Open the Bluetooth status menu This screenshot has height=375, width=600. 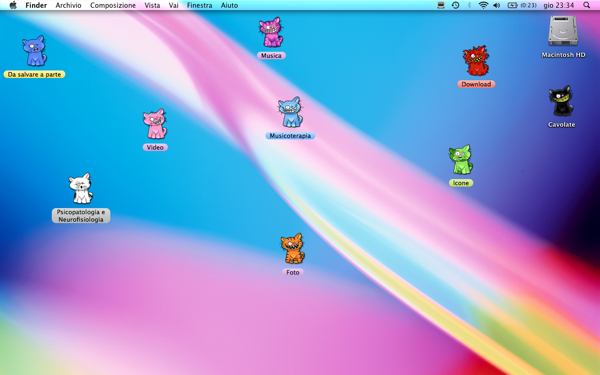click(x=469, y=5)
